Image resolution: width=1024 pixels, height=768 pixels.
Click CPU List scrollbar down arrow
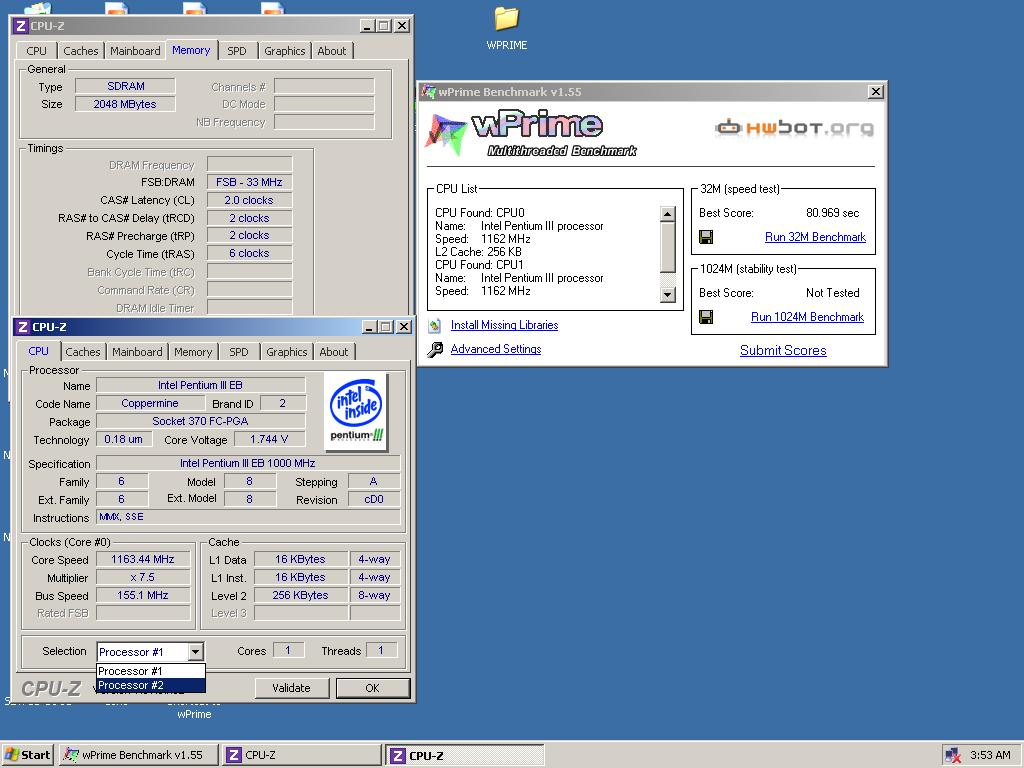pos(667,295)
